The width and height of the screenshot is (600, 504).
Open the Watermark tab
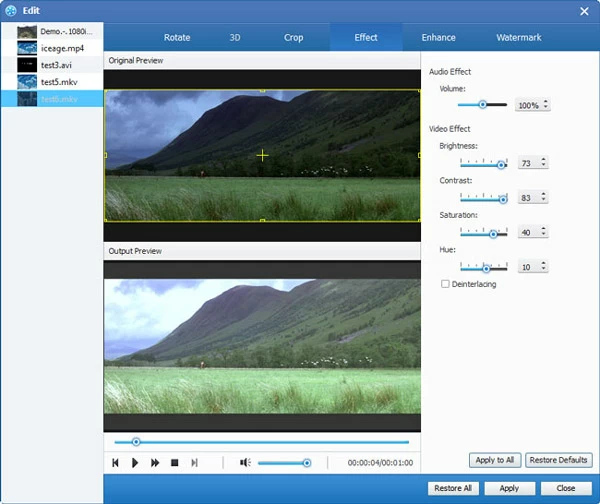click(518, 38)
